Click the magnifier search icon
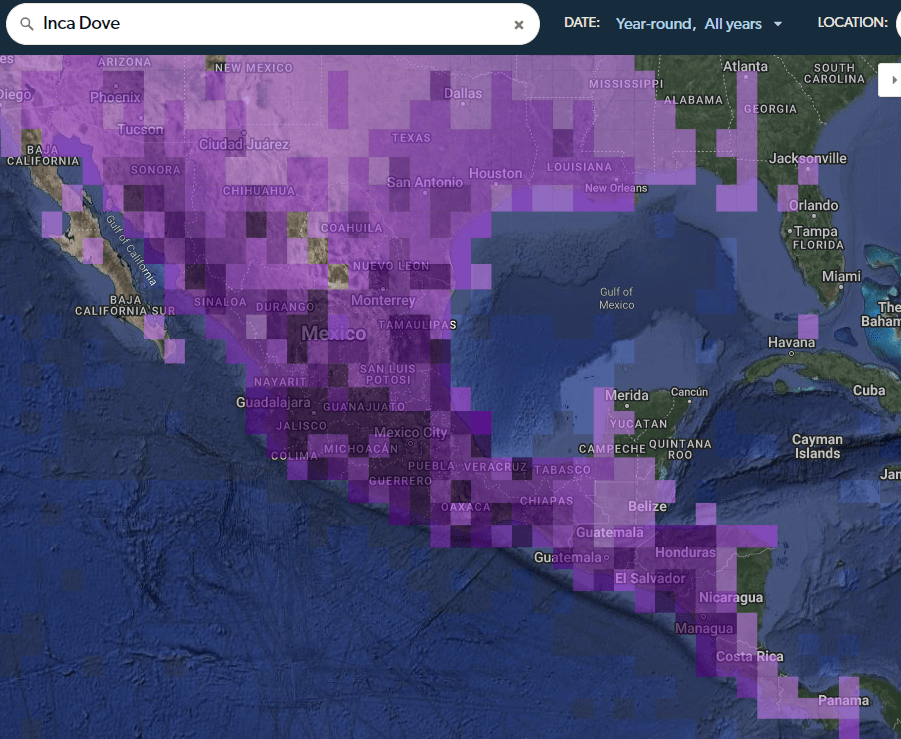 [26, 24]
